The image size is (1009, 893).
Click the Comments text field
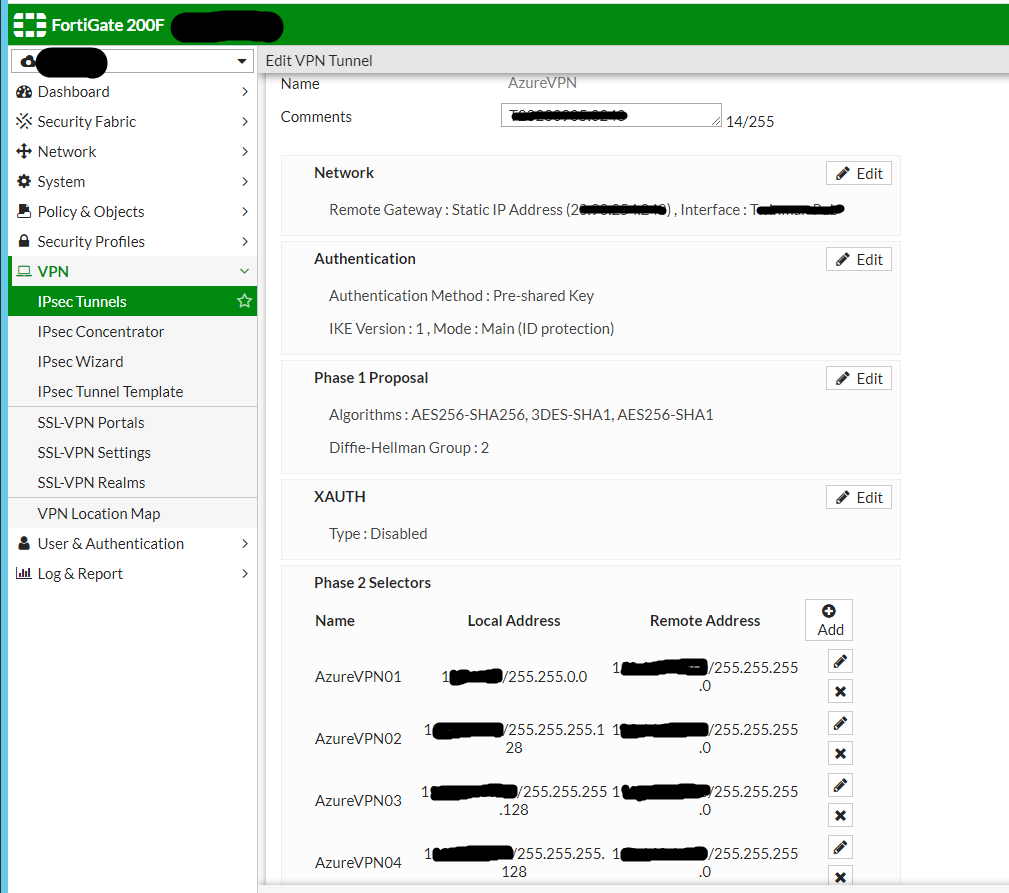tap(611, 115)
